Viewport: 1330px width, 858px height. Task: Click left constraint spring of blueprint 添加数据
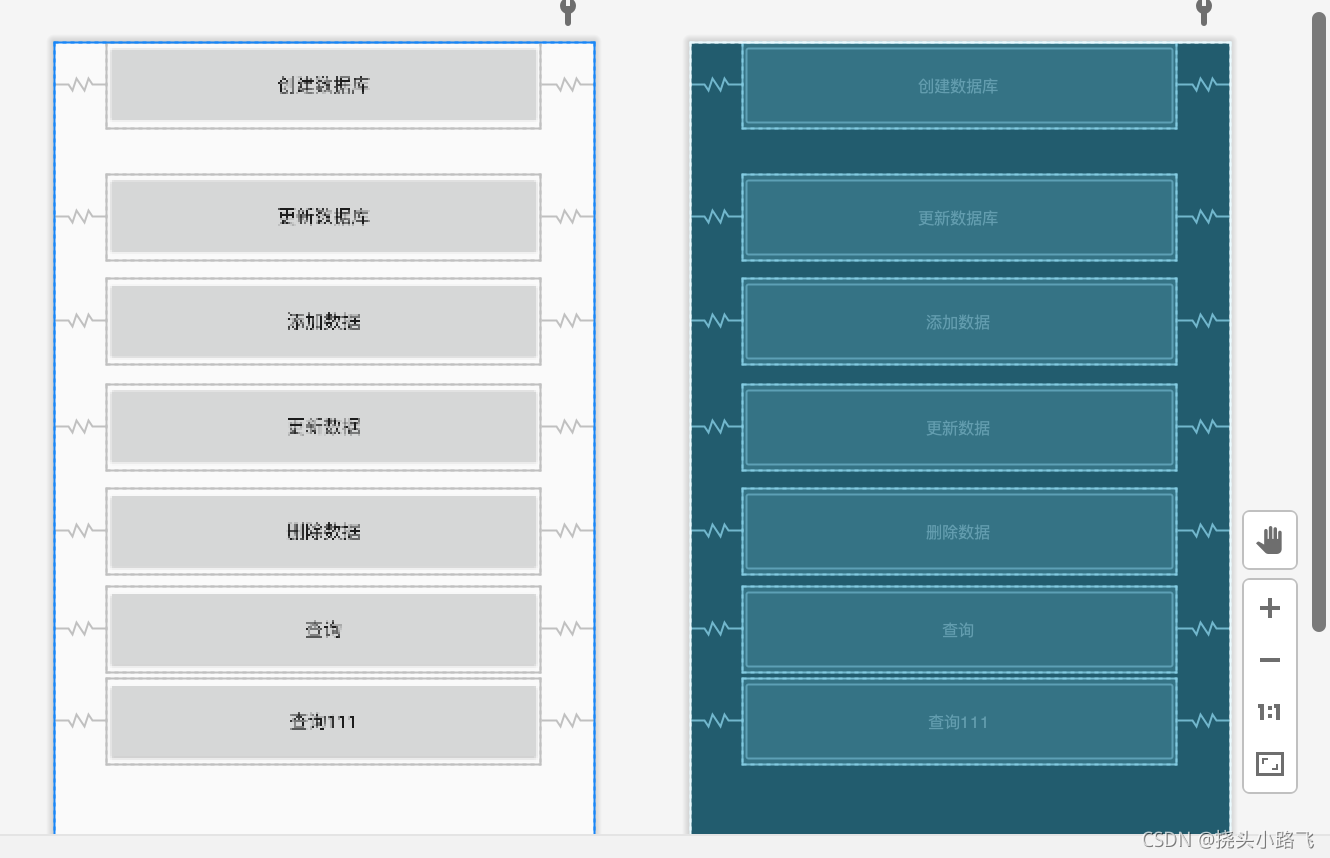[716, 320]
